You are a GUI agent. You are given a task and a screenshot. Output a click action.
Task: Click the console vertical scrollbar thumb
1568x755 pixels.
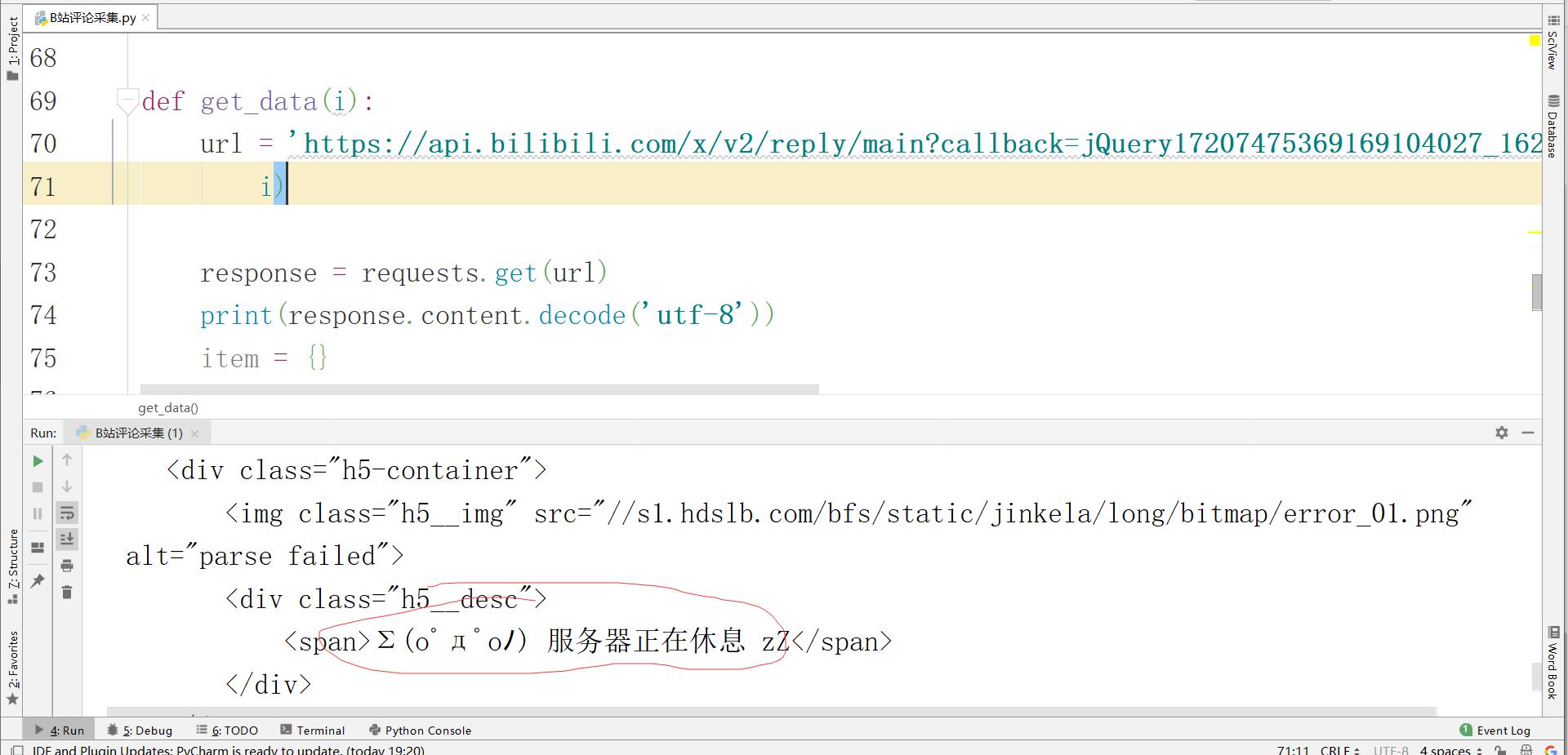1537,677
